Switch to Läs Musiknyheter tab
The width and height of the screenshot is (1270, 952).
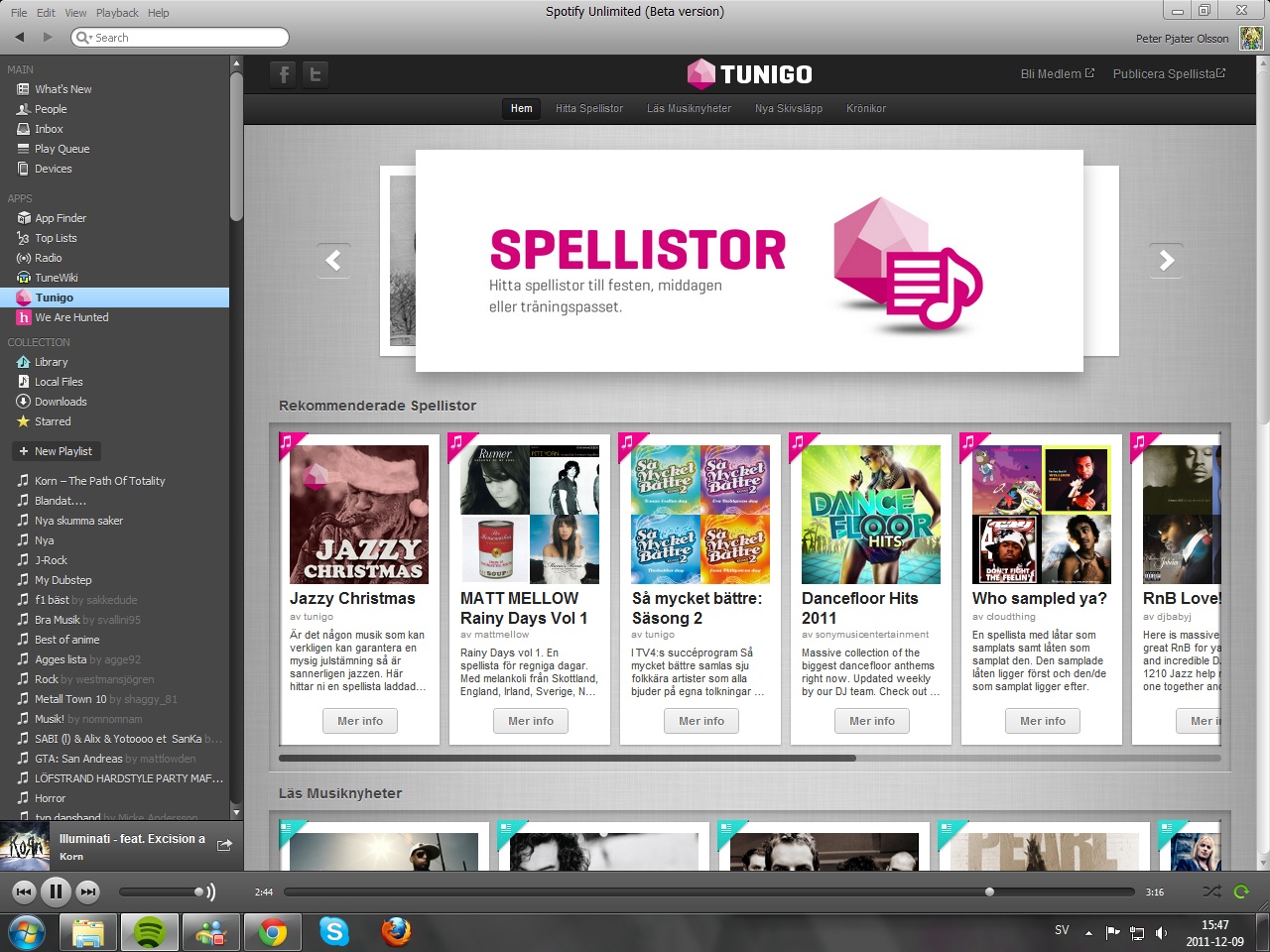pyautogui.click(x=690, y=109)
